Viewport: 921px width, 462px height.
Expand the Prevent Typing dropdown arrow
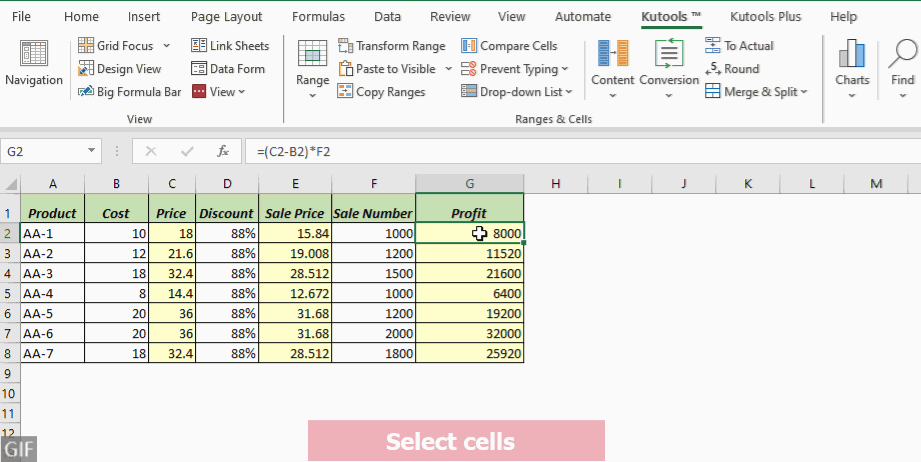click(565, 69)
